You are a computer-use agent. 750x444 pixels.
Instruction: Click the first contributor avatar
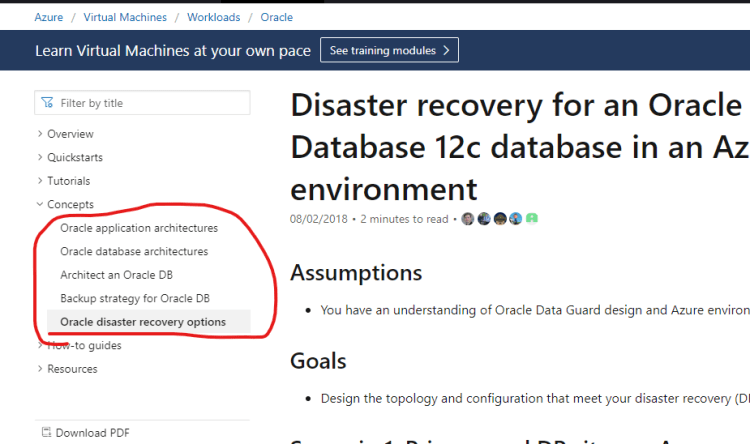(468, 219)
